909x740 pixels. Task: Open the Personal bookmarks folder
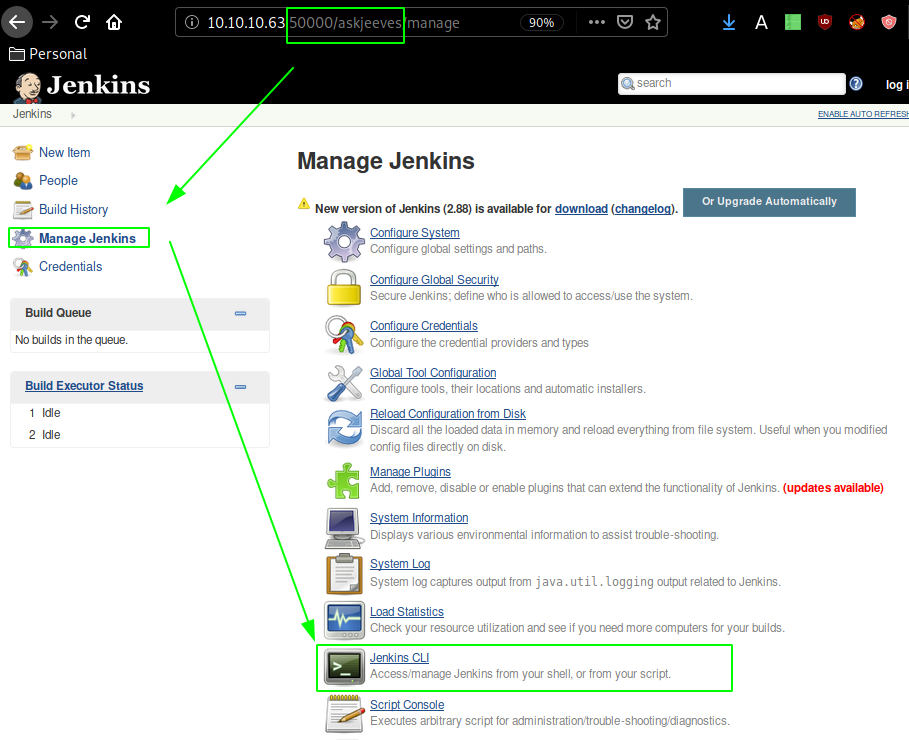[48, 54]
